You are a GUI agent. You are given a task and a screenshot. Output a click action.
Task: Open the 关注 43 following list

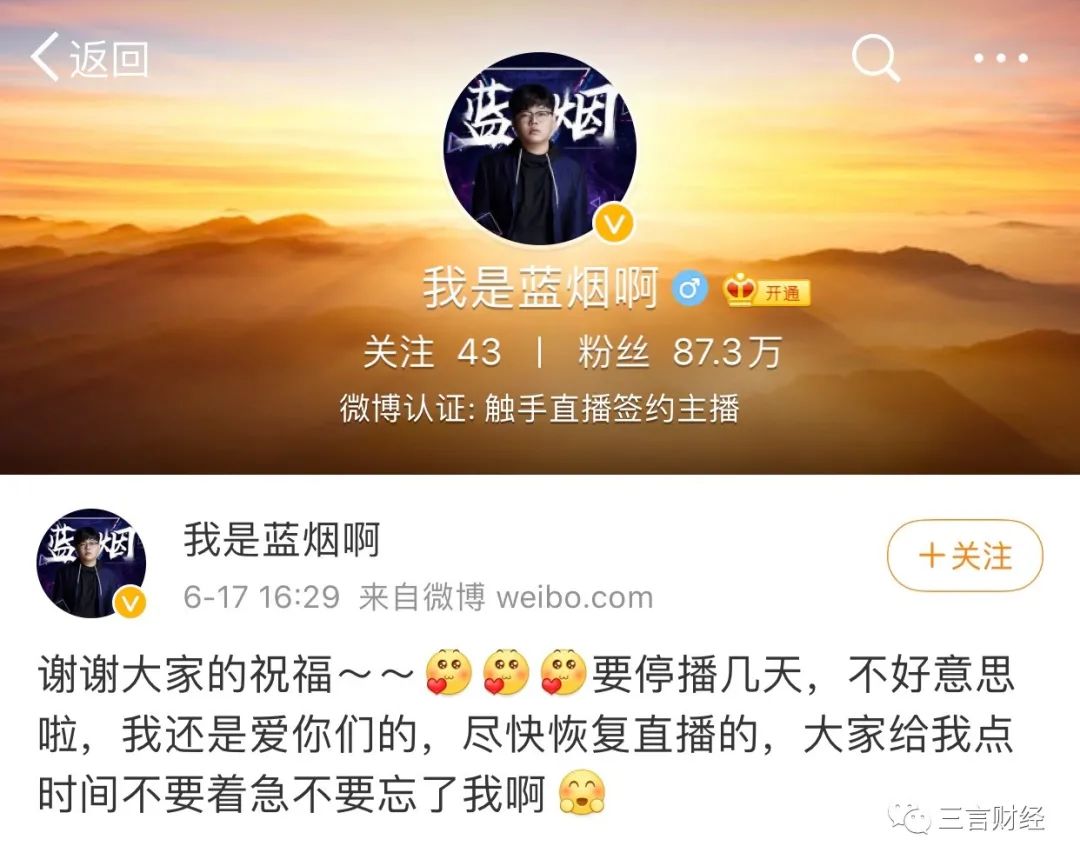432,352
